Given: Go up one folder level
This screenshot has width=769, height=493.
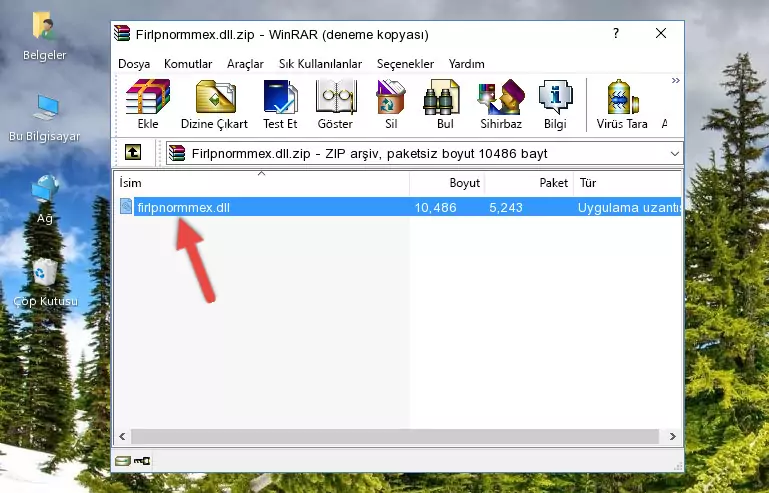Looking at the screenshot, I should click(133, 153).
